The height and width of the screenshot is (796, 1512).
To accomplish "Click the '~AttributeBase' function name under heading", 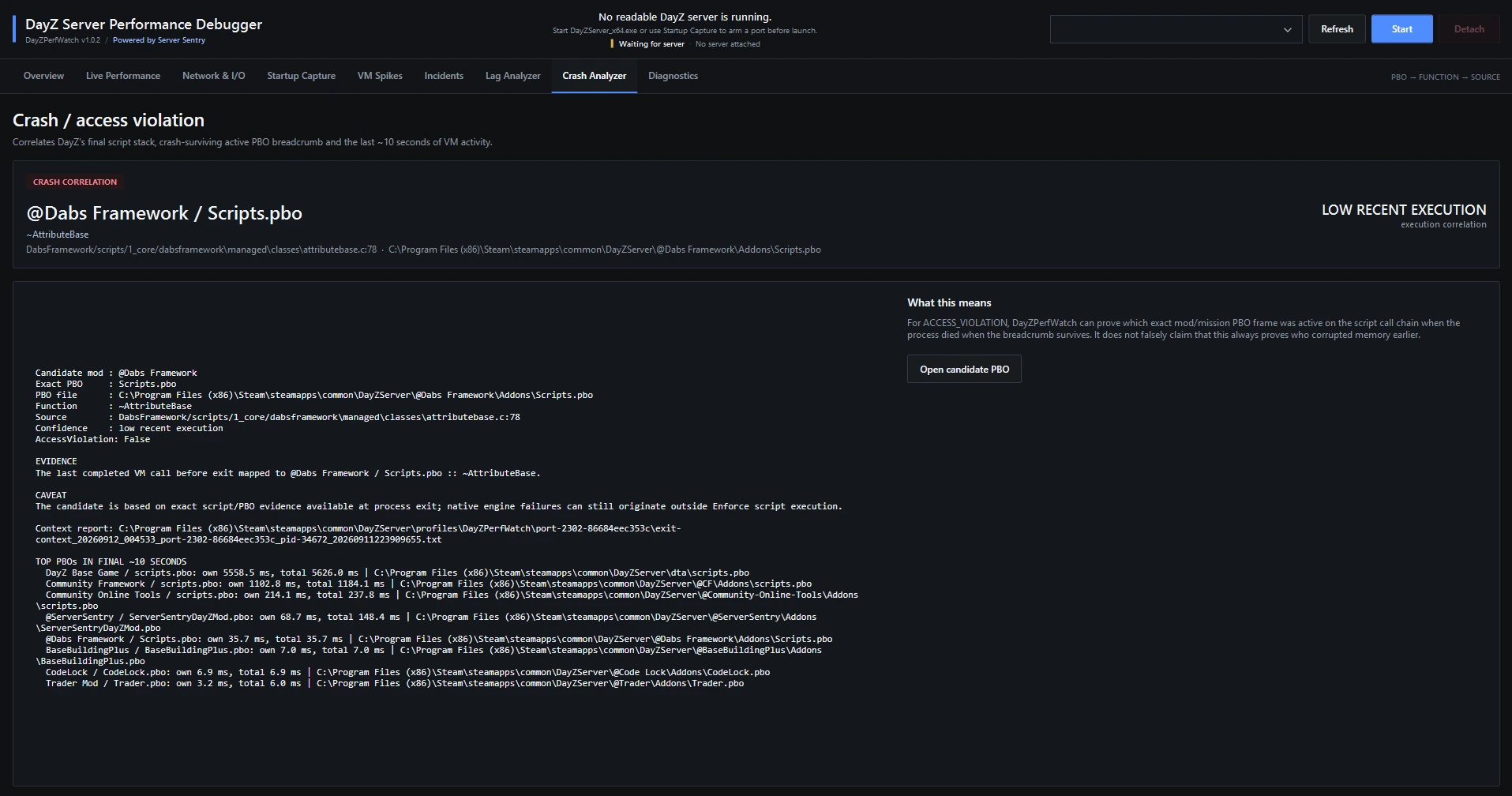I will pyautogui.click(x=58, y=235).
